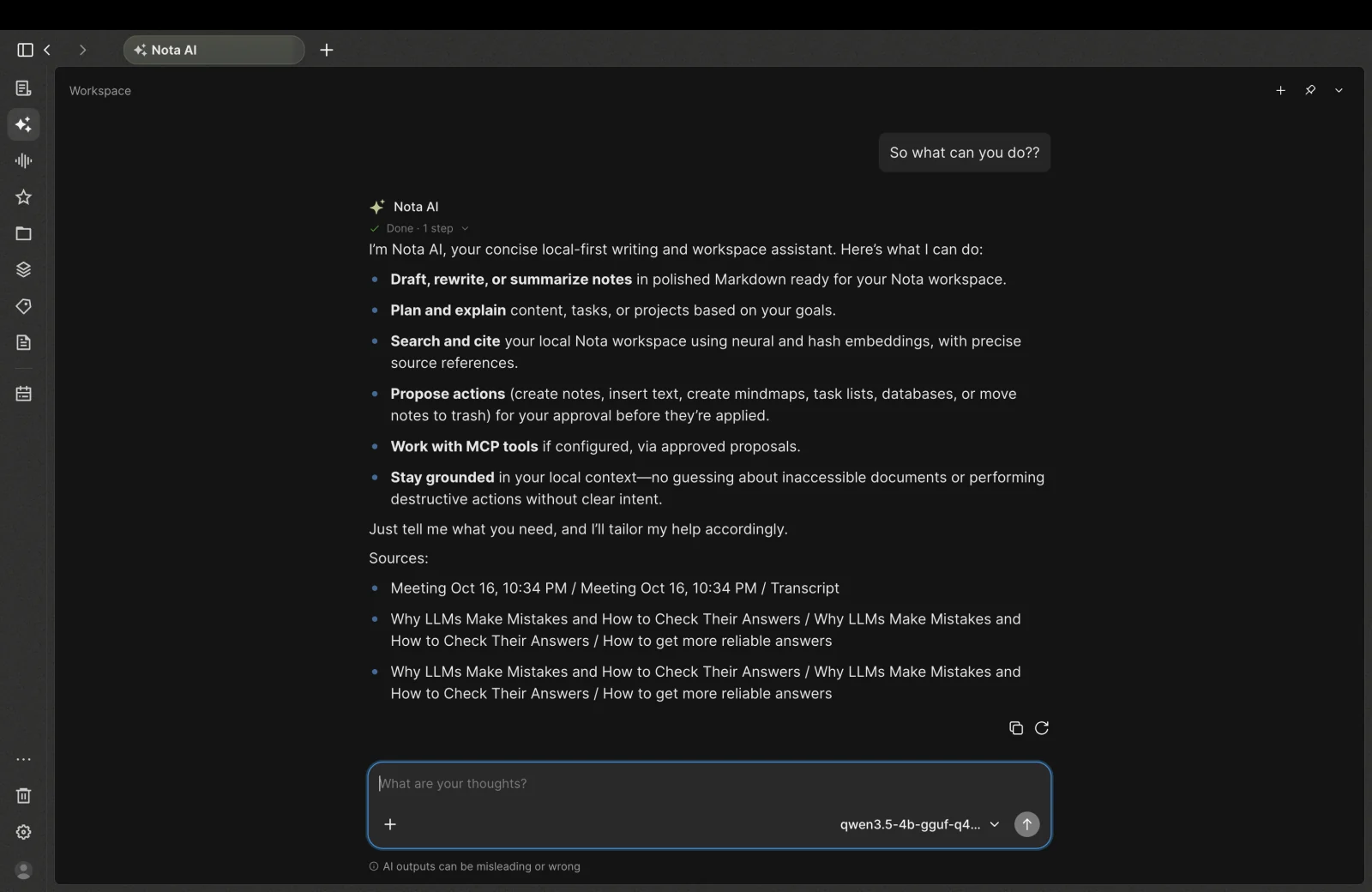This screenshot has width=1372, height=892.
Task: Click the Sources: heading
Action: (x=399, y=558)
